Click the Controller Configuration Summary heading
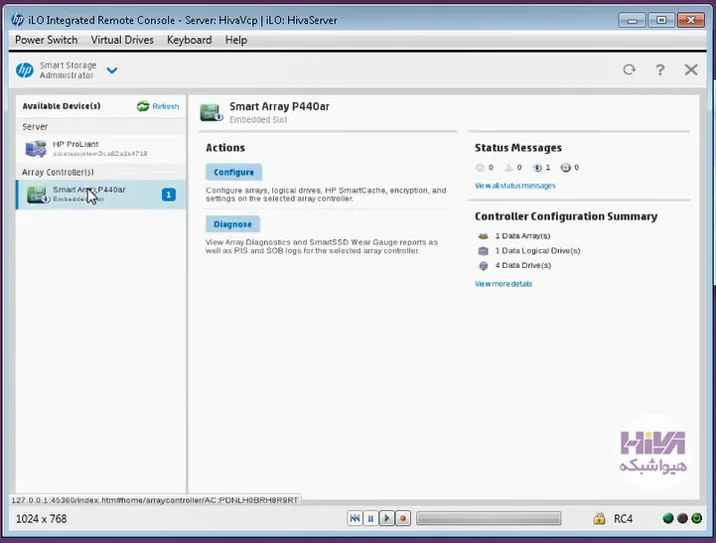This screenshot has height=543, width=716. [566, 216]
